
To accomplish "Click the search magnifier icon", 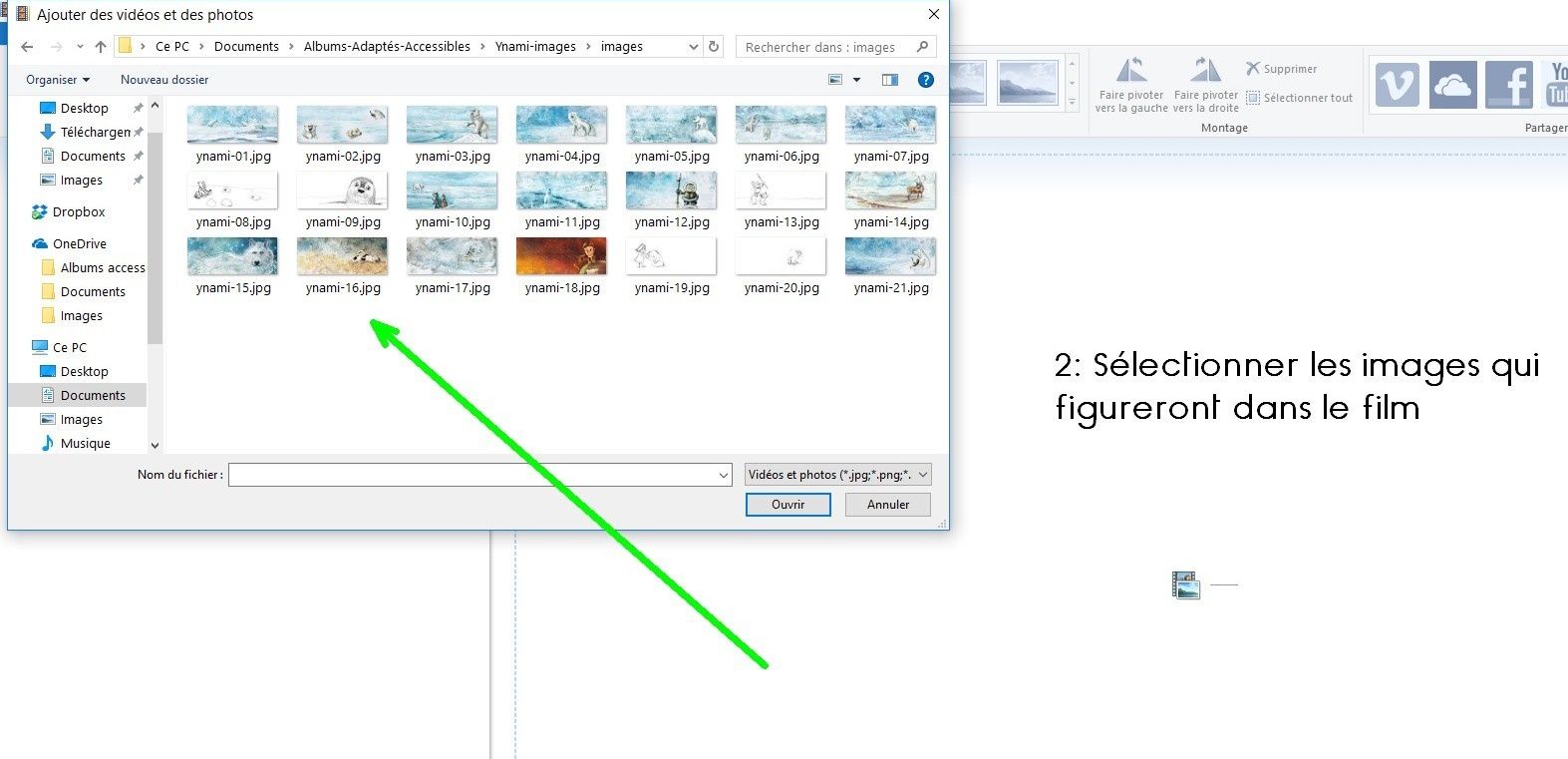I will click(x=922, y=47).
